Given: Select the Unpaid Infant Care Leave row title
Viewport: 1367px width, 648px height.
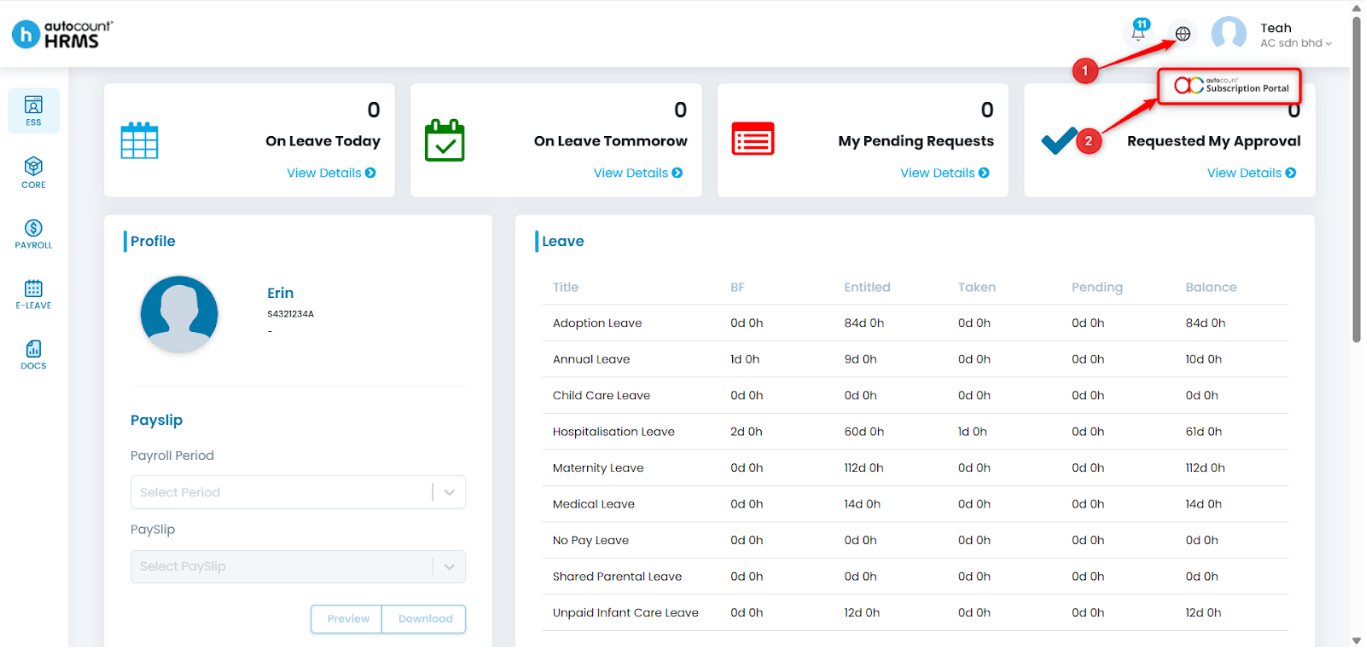Looking at the screenshot, I should pos(626,612).
